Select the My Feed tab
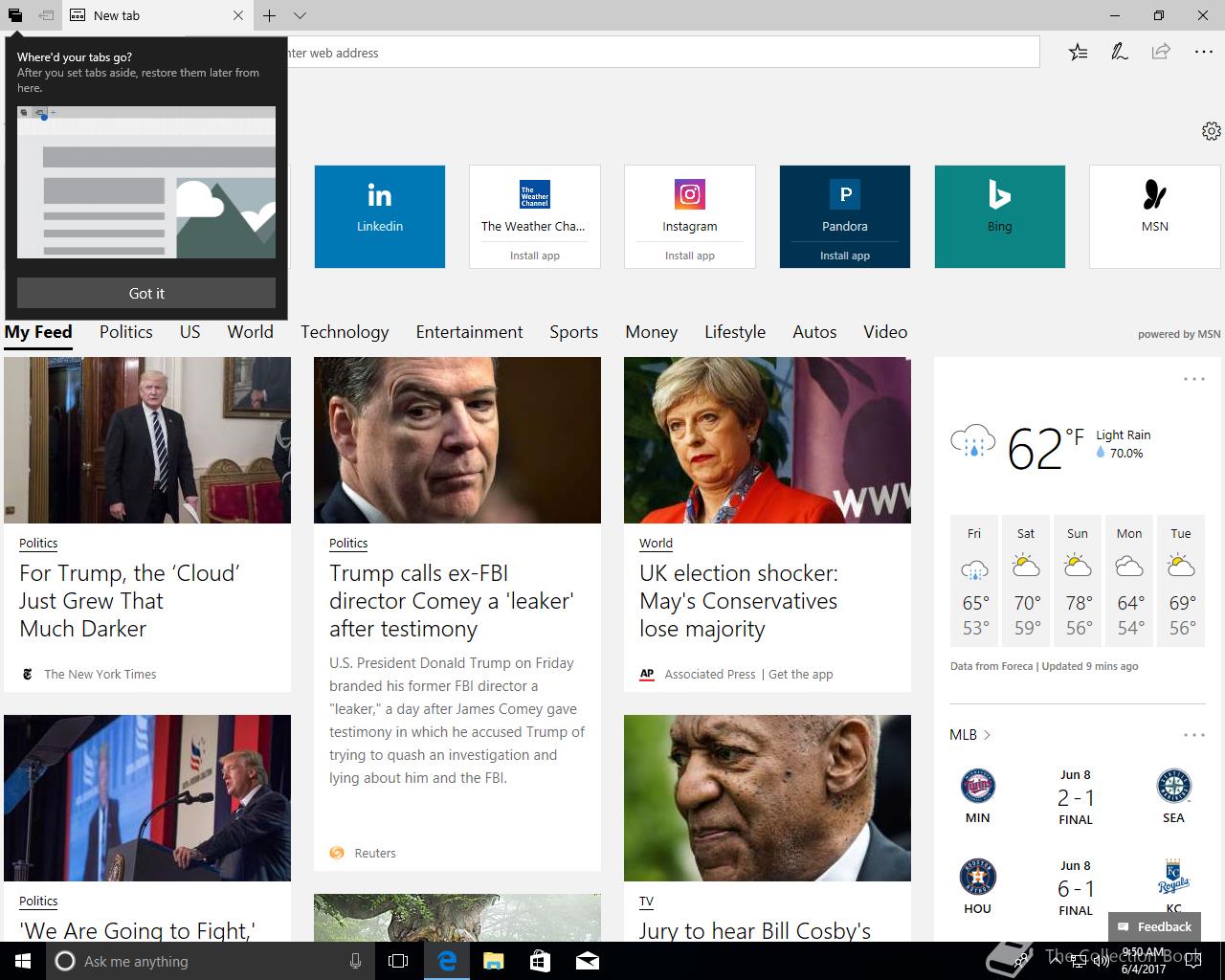The height and width of the screenshot is (980, 1225). 38,332
